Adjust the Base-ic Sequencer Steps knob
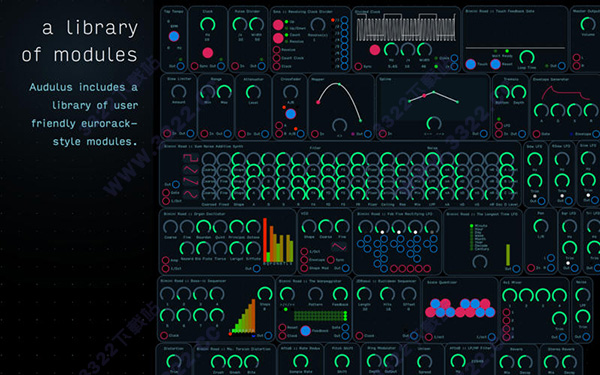 click(265, 294)
